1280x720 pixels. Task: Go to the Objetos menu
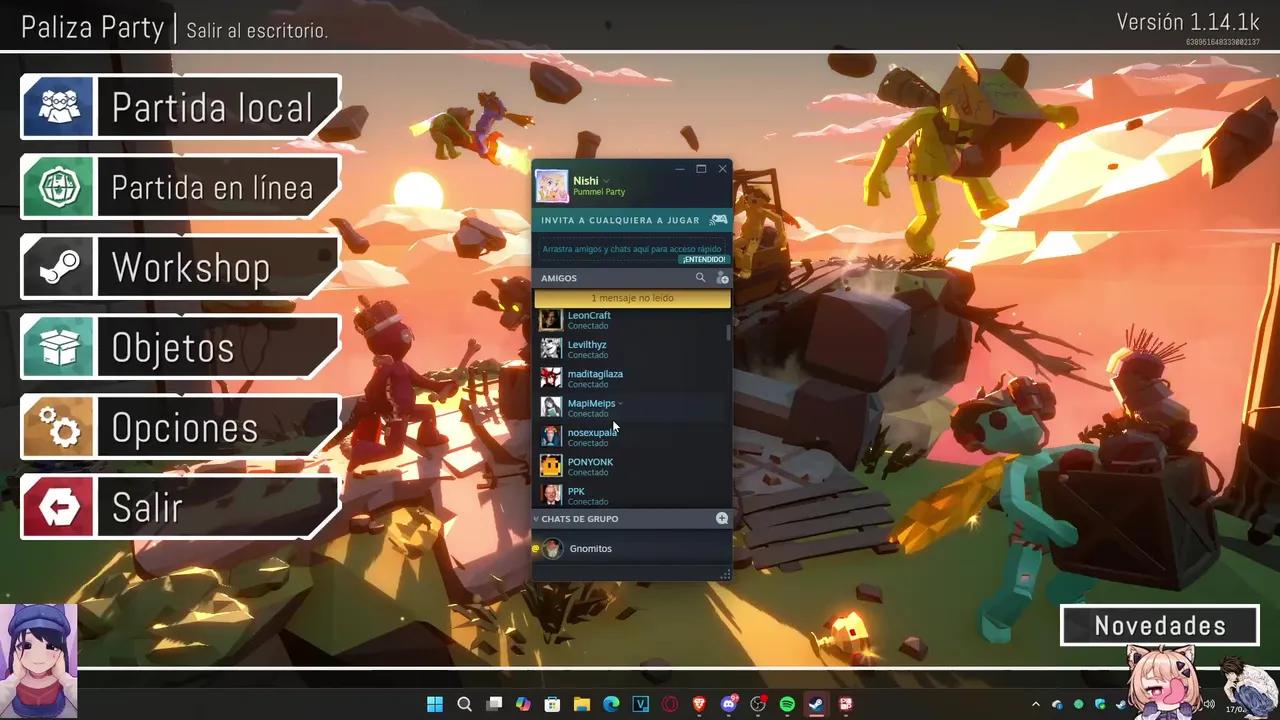pyautogui.click(x=180, y=347)
